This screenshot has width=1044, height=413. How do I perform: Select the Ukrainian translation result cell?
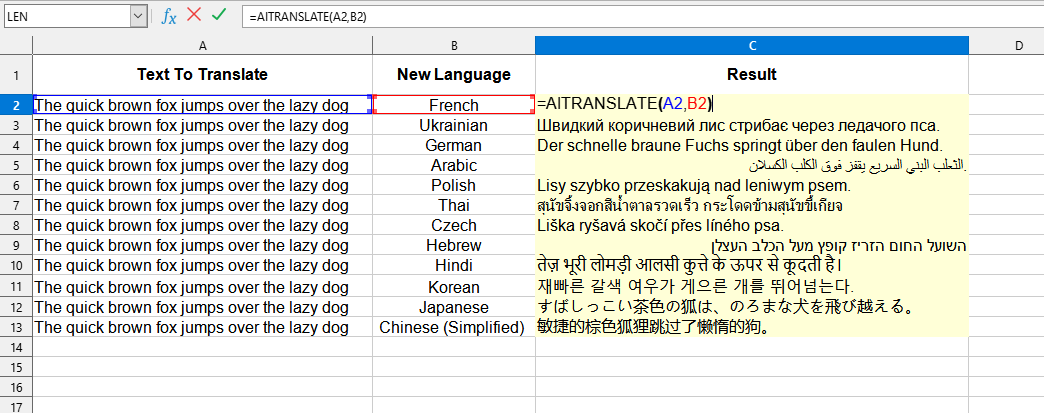(x=752, y=125)
